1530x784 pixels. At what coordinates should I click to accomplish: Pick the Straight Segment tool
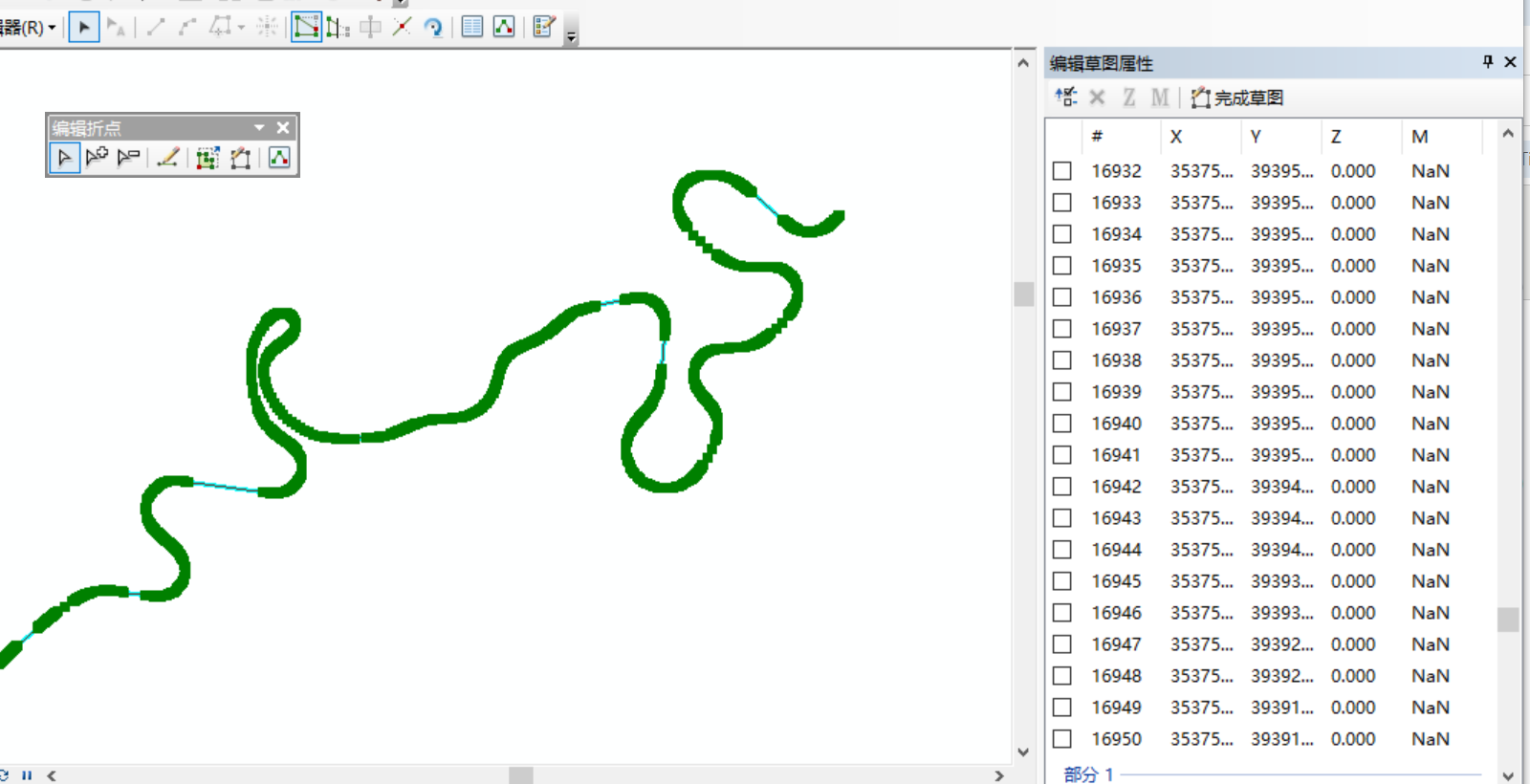156,27
